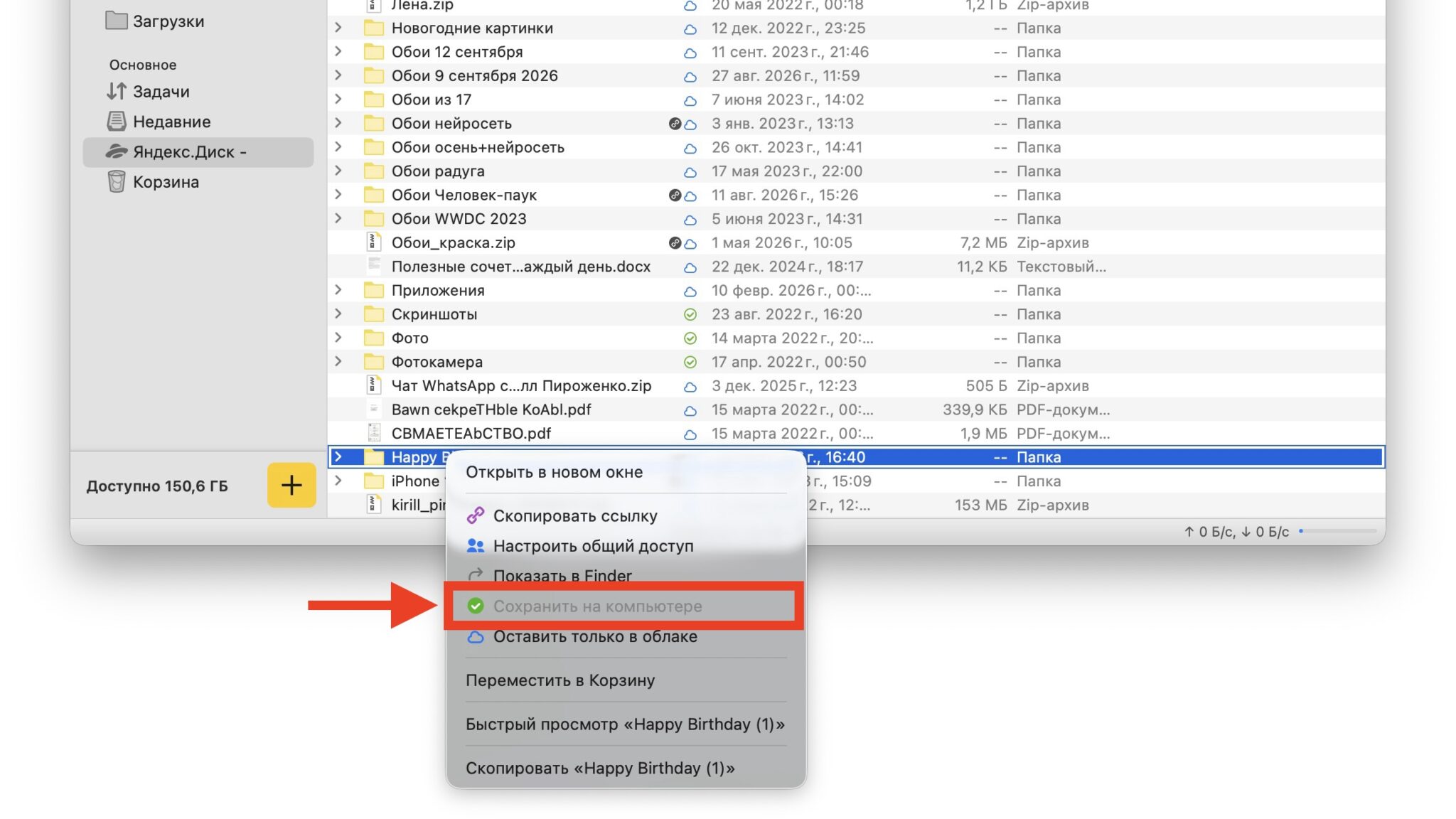Click green synced checkmark for Фото
1456x819 pixels.
[x=690, y=338]
